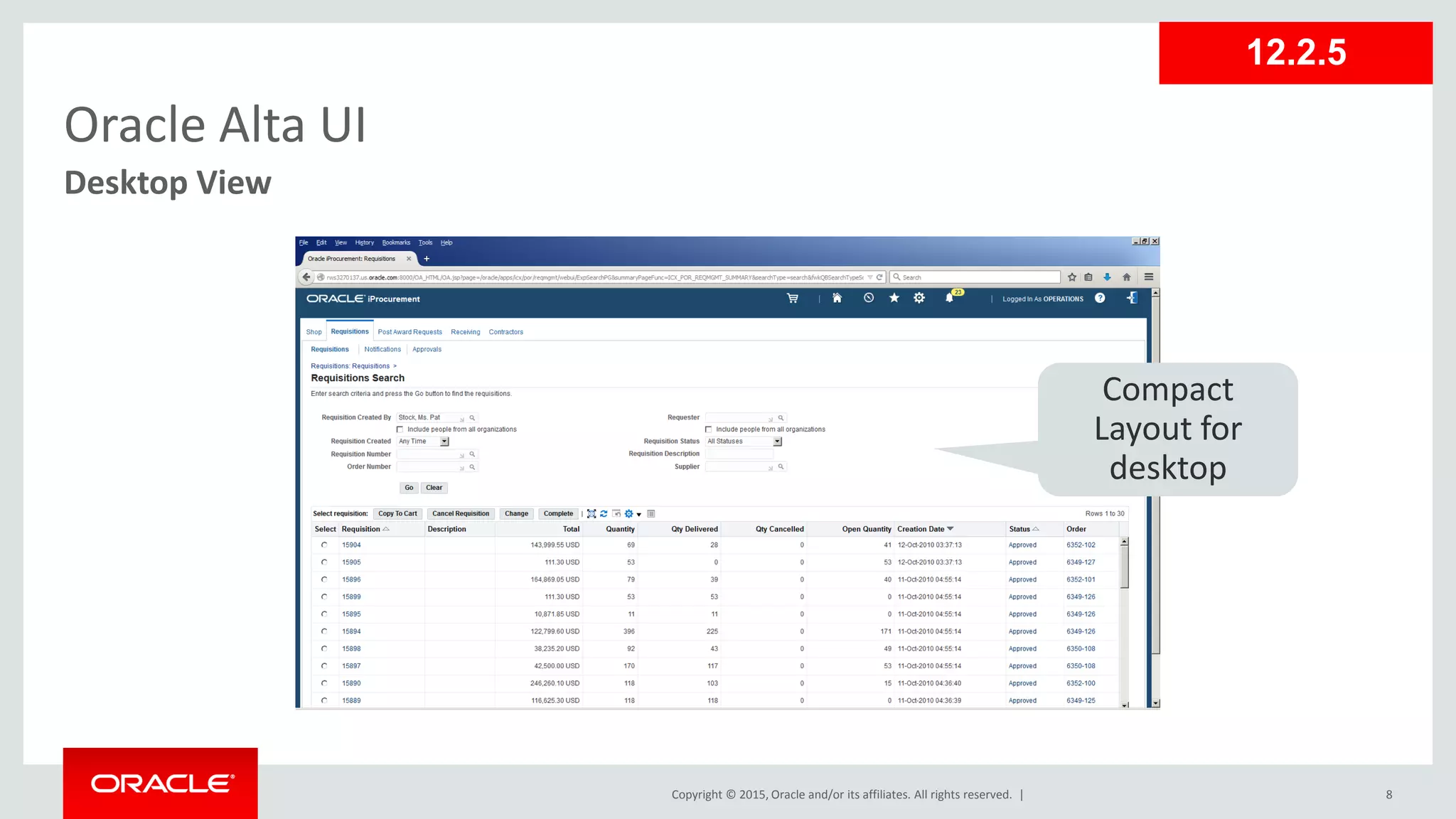Click the Complete button
Viewport: 1456px width, 819px height.
pyautogui.click(x=558, y=513)
